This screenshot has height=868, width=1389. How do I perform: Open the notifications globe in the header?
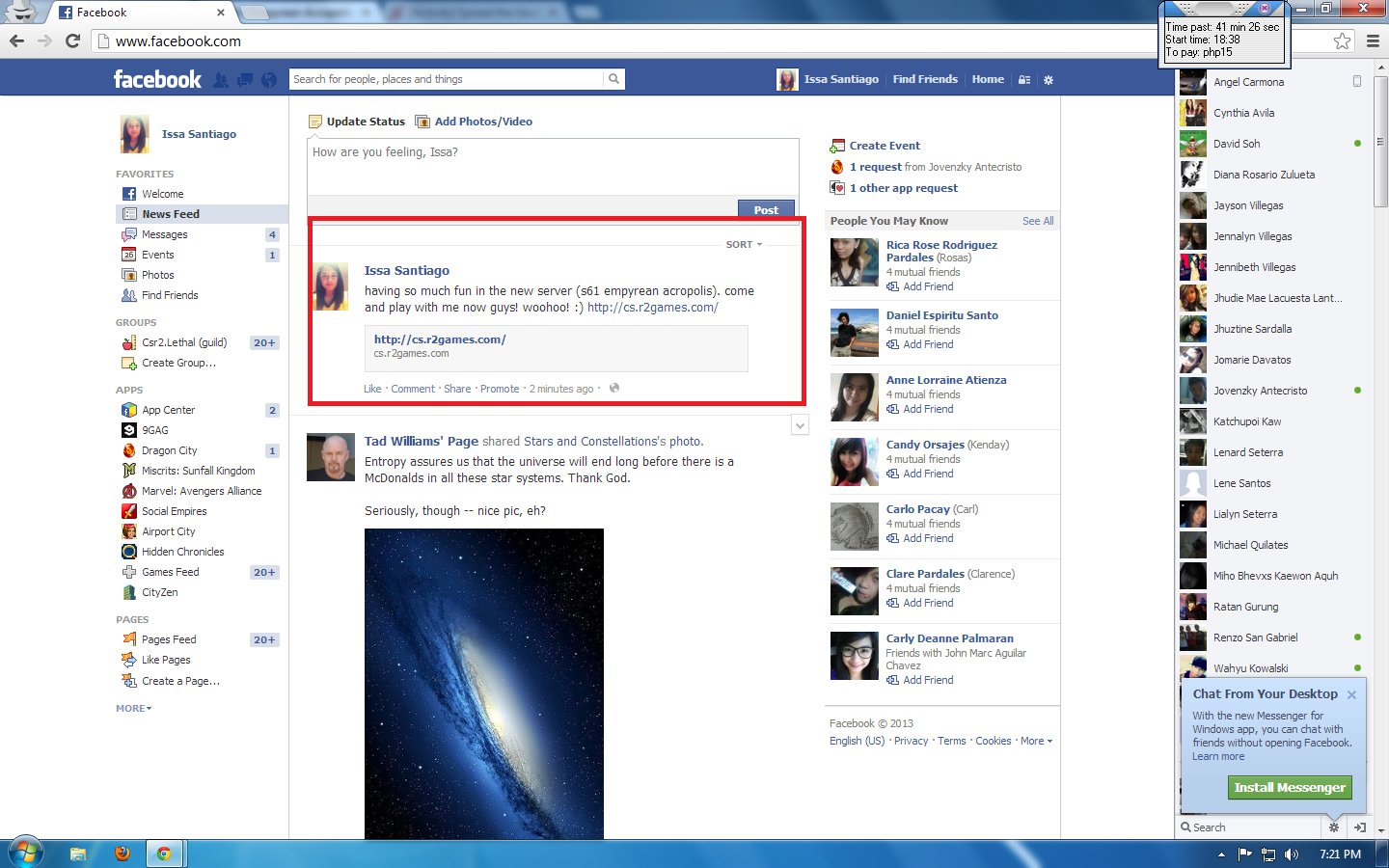pos(269,80)
